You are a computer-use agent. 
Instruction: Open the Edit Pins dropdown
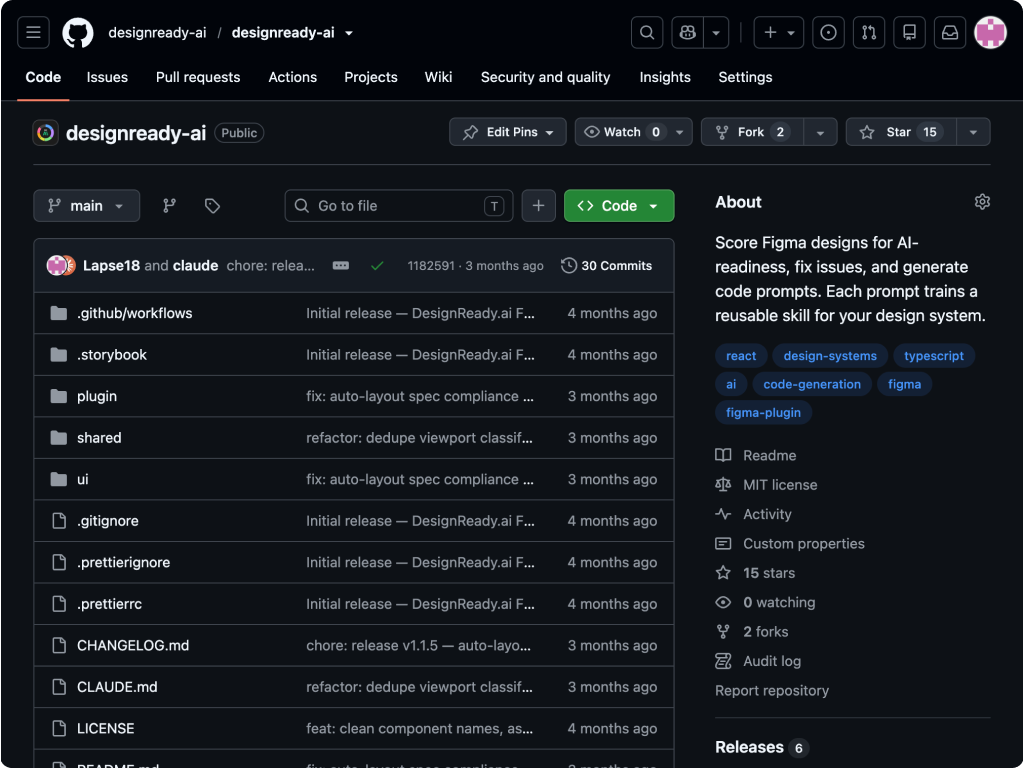(x=507, y=132)
